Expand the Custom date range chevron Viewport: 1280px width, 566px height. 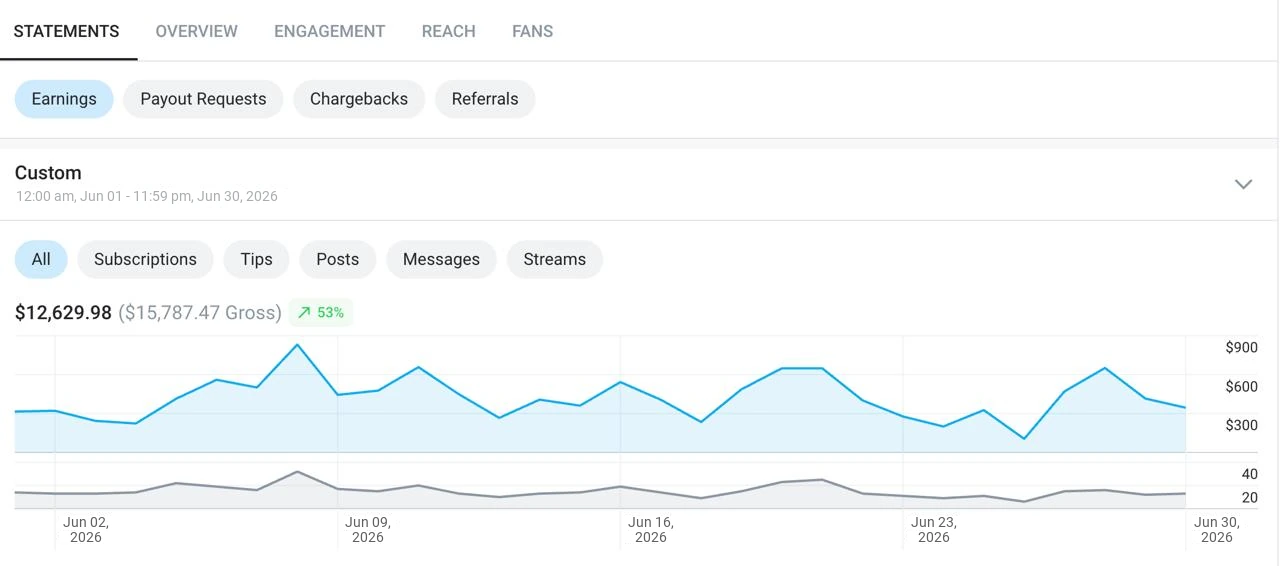1243,184
